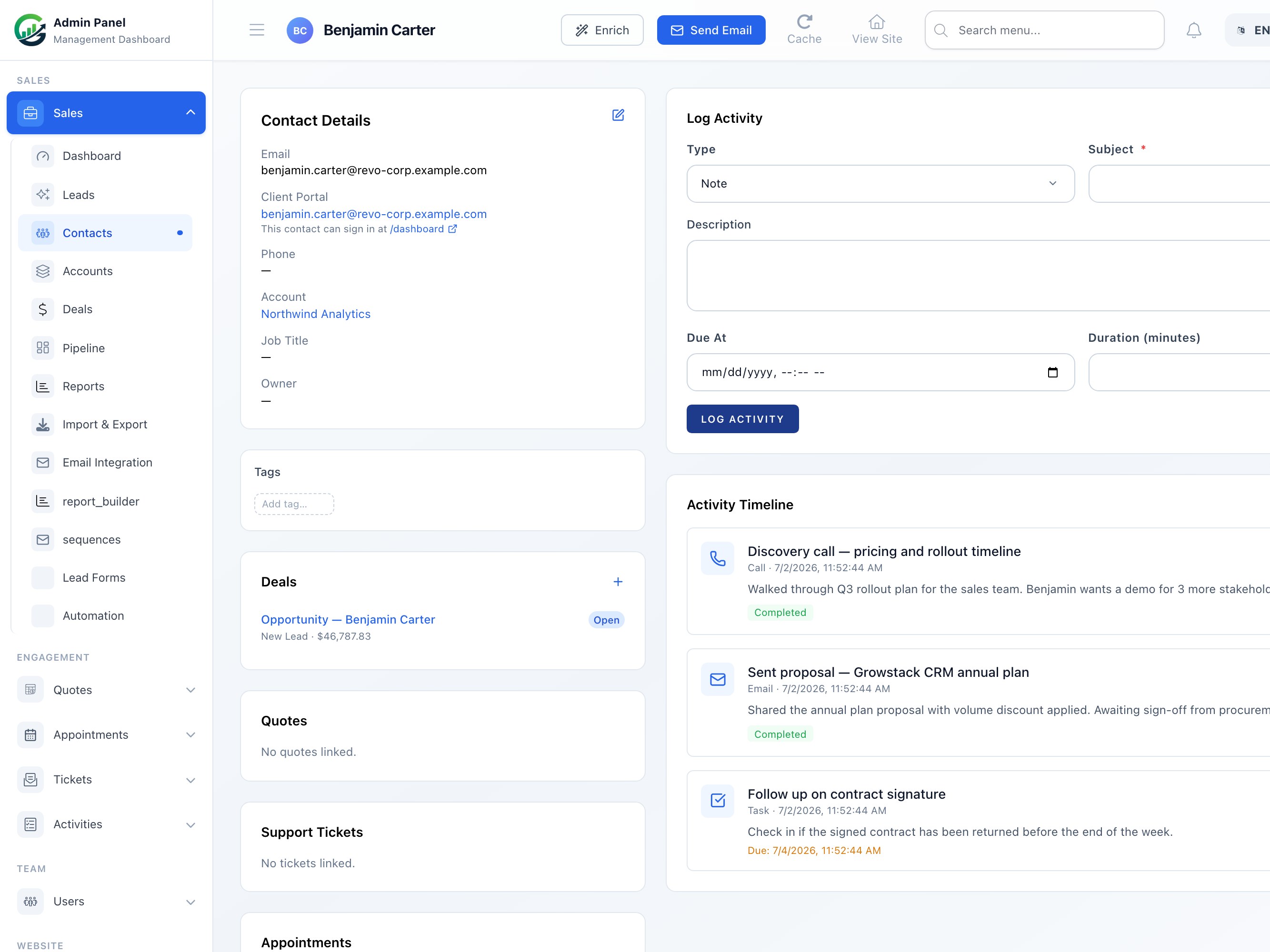The height and width of the screenshot is (952, 1270).
Task: Open Leads sparkle icon in sidebar
Action: [x=42, y=195]
